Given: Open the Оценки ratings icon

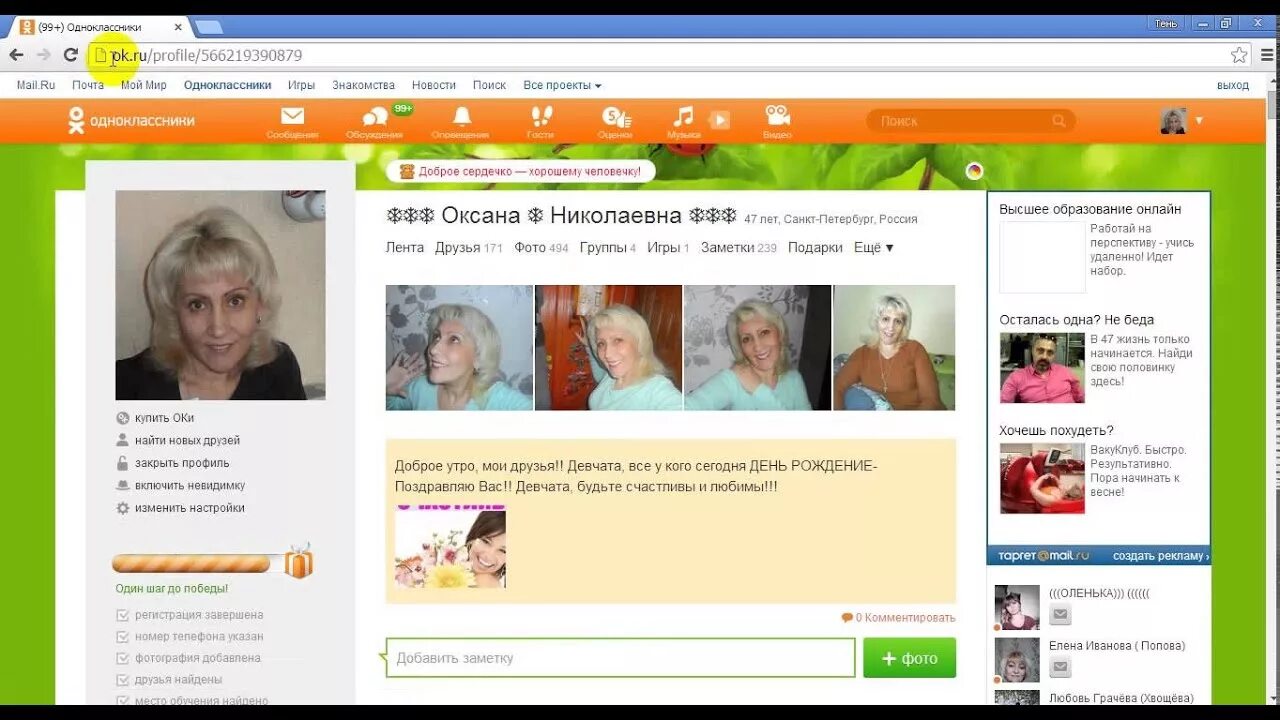Looking at the screenshot, I should [615, 121].
